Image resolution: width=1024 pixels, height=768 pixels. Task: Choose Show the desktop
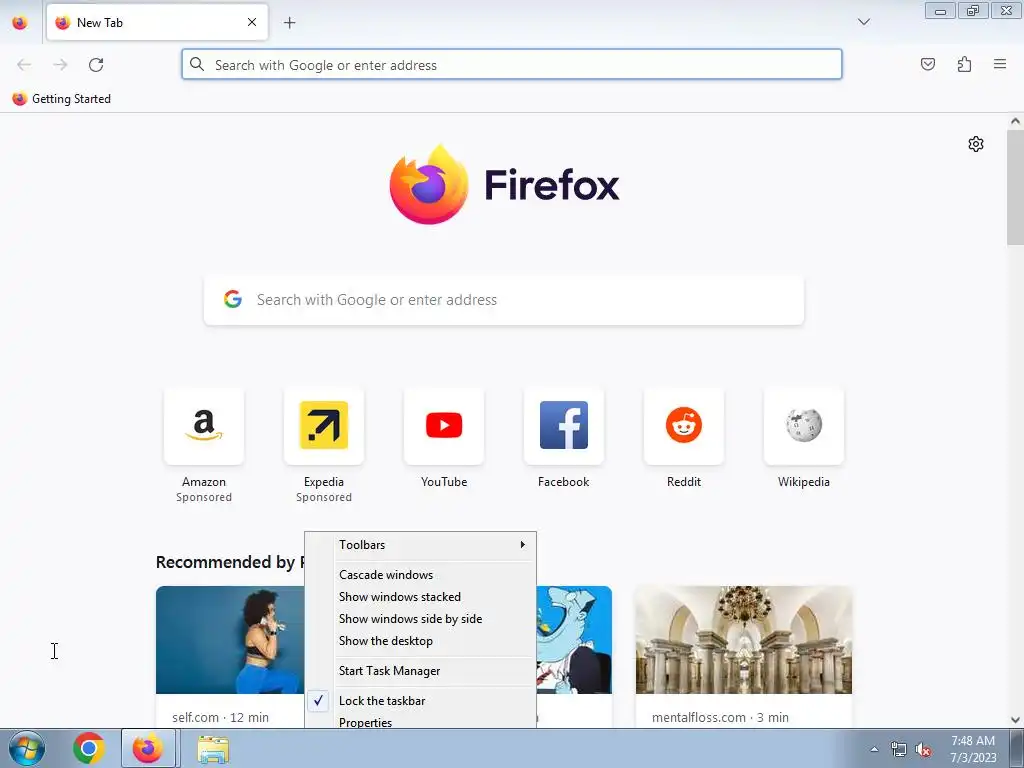tap(421, 641)
